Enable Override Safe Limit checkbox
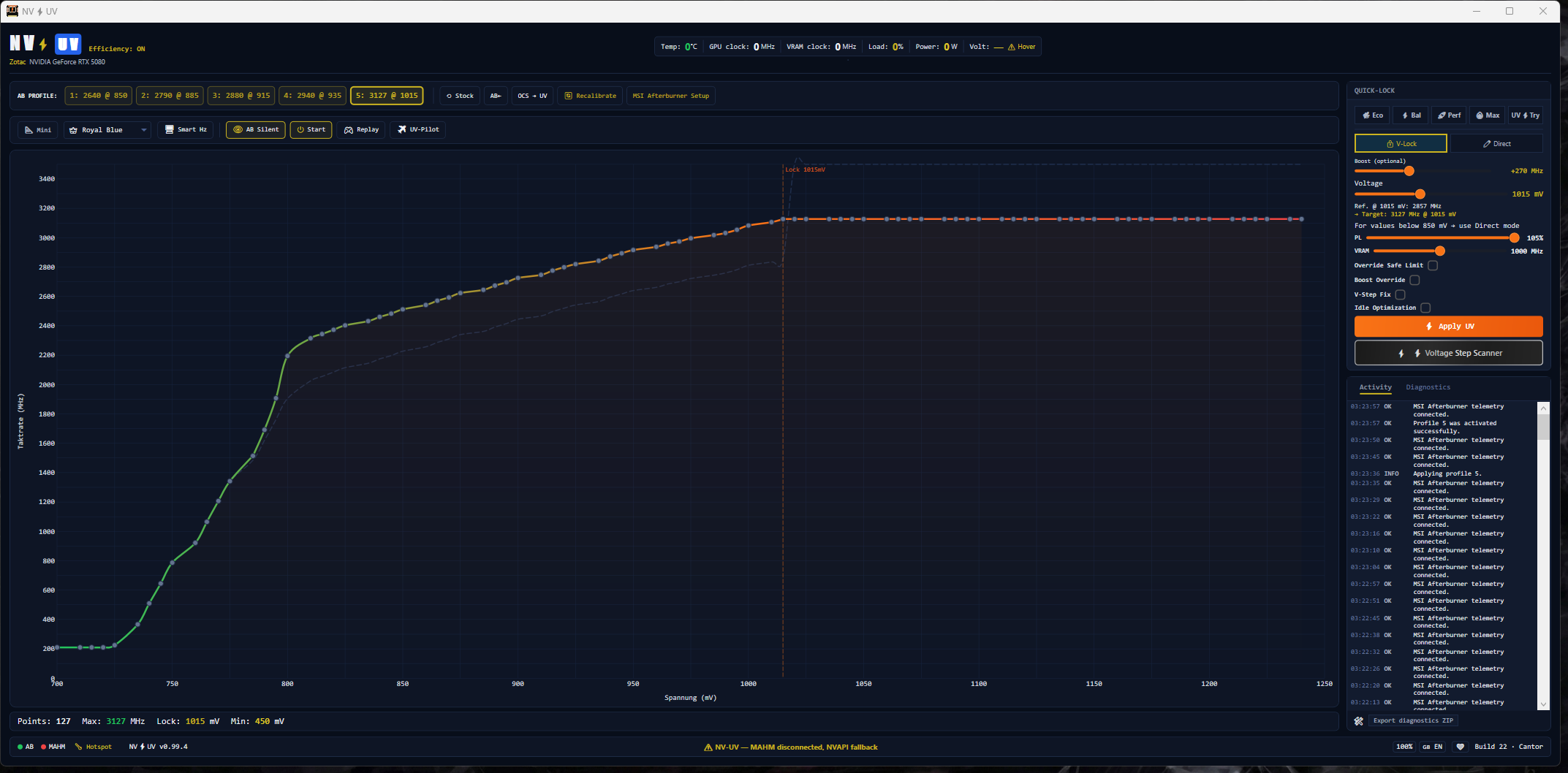 1433,266
